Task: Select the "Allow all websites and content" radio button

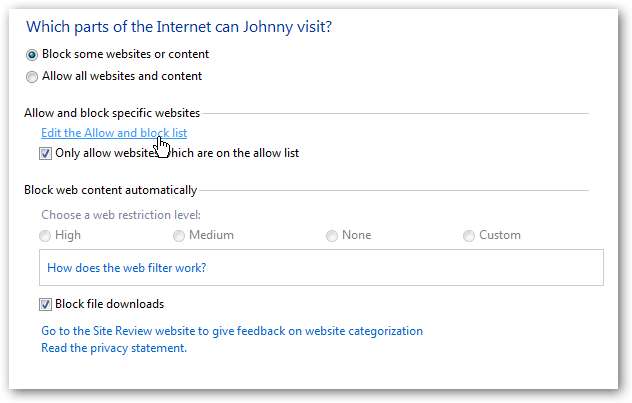Action: [x=32, y=76]
